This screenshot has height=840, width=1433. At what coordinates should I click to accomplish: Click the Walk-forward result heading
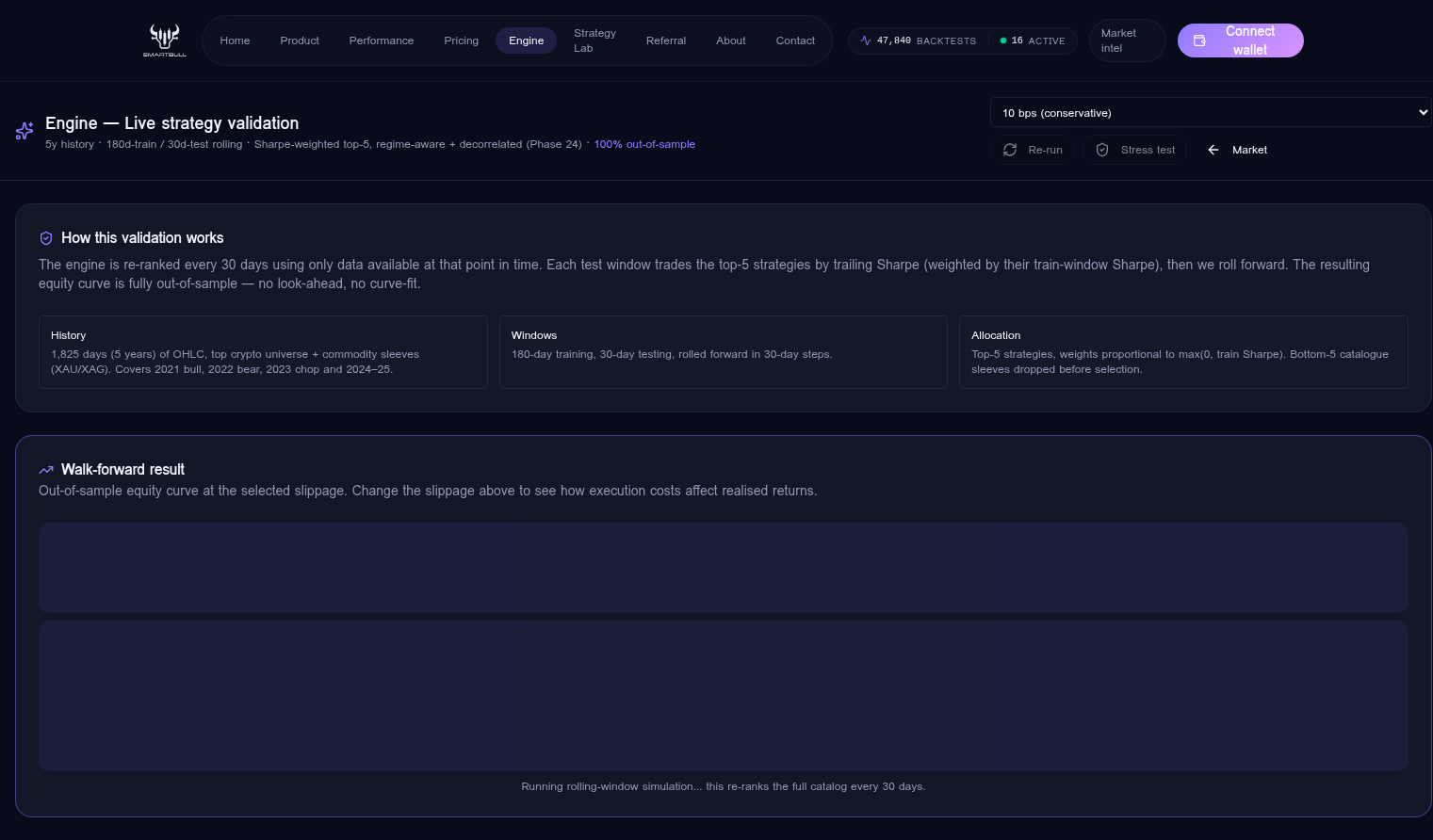[122, 470]
